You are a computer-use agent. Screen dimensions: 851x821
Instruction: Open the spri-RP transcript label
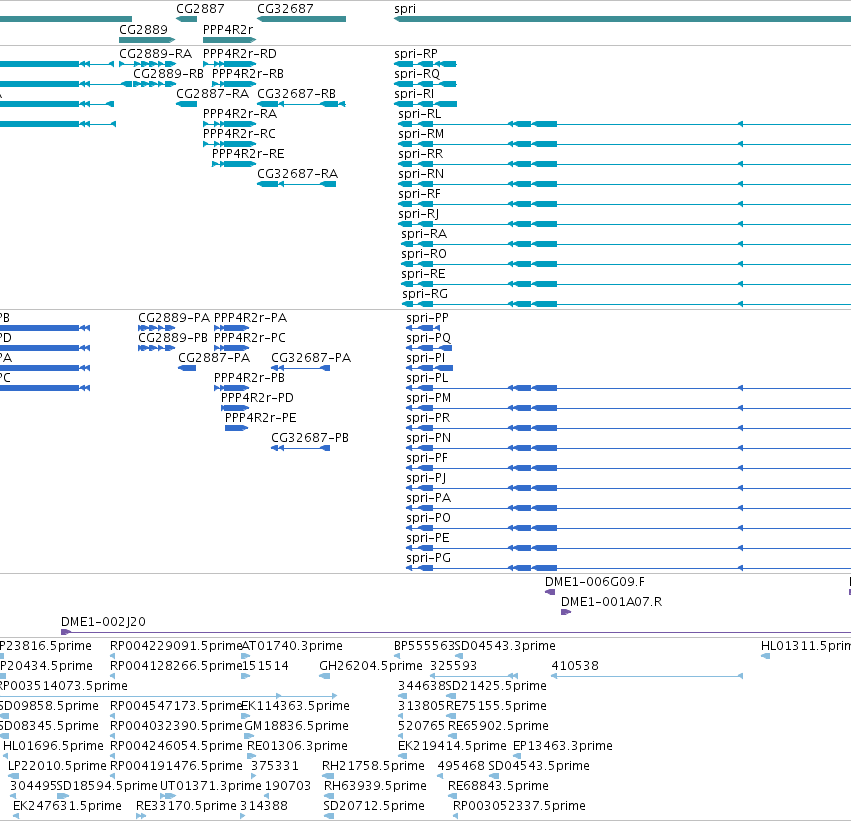pos(416,54)
